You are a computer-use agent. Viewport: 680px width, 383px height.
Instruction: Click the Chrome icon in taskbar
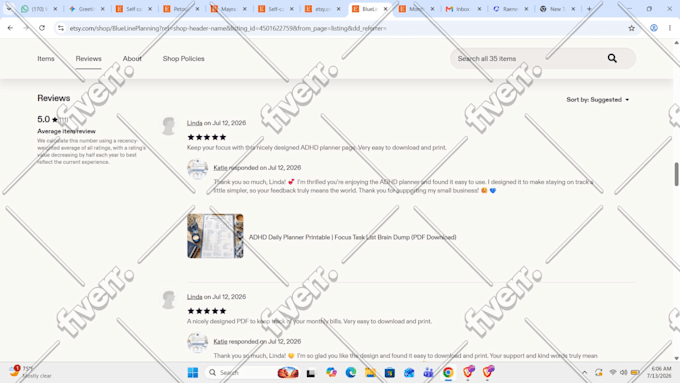[448, 373]
